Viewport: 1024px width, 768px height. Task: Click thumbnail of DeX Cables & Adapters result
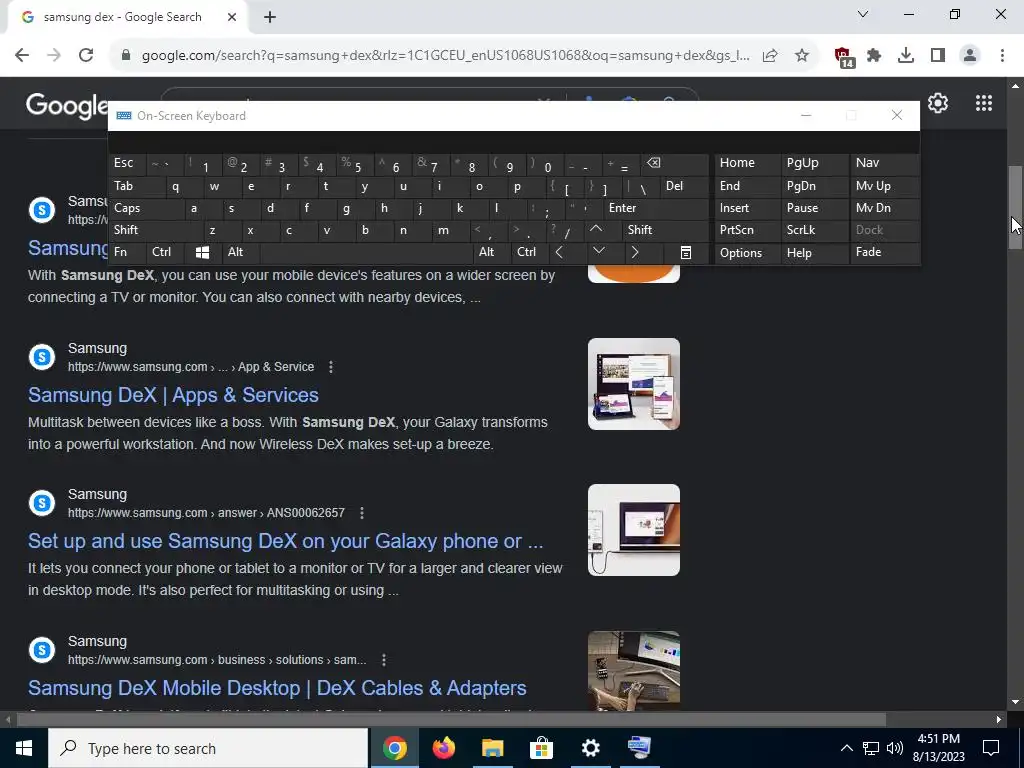click(x=633, y=670)
